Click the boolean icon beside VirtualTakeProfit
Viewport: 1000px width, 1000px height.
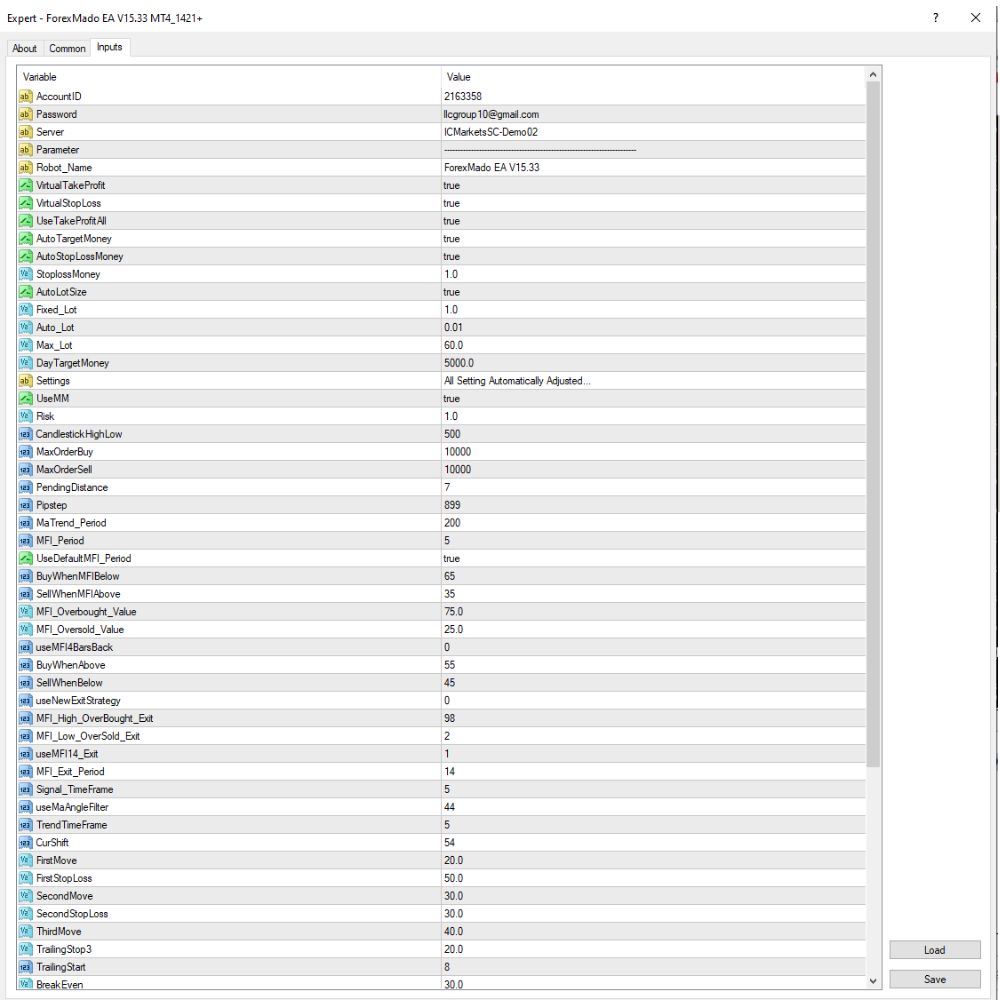tap(26, 185)
